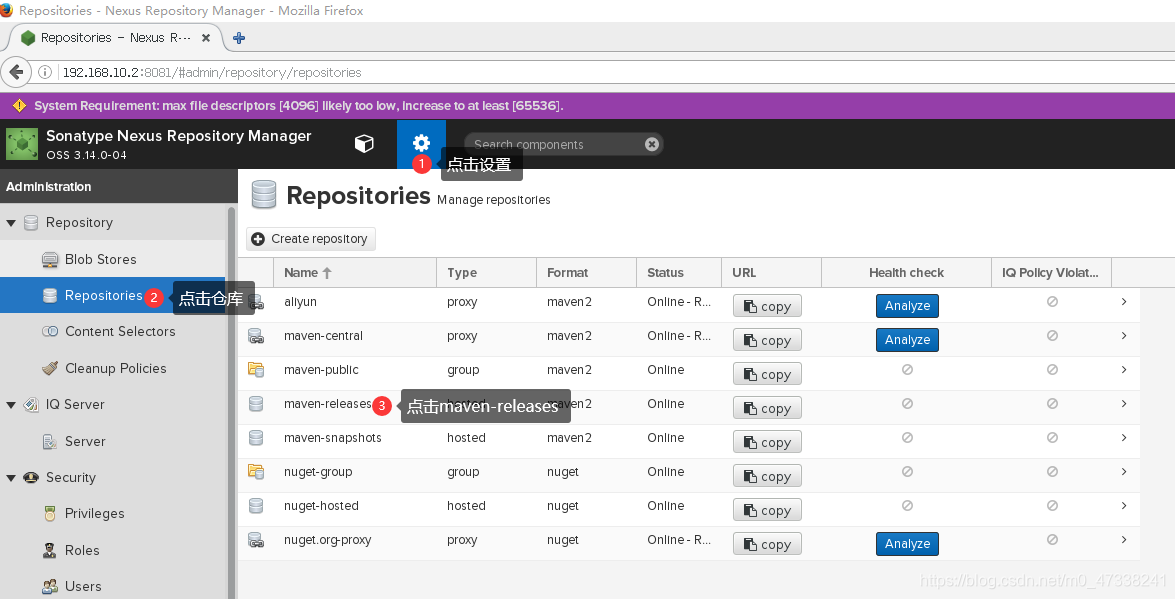Go back with the browser back arrow
The image size is (1175, 599).
pyautogui.click(x=16, y=73)
